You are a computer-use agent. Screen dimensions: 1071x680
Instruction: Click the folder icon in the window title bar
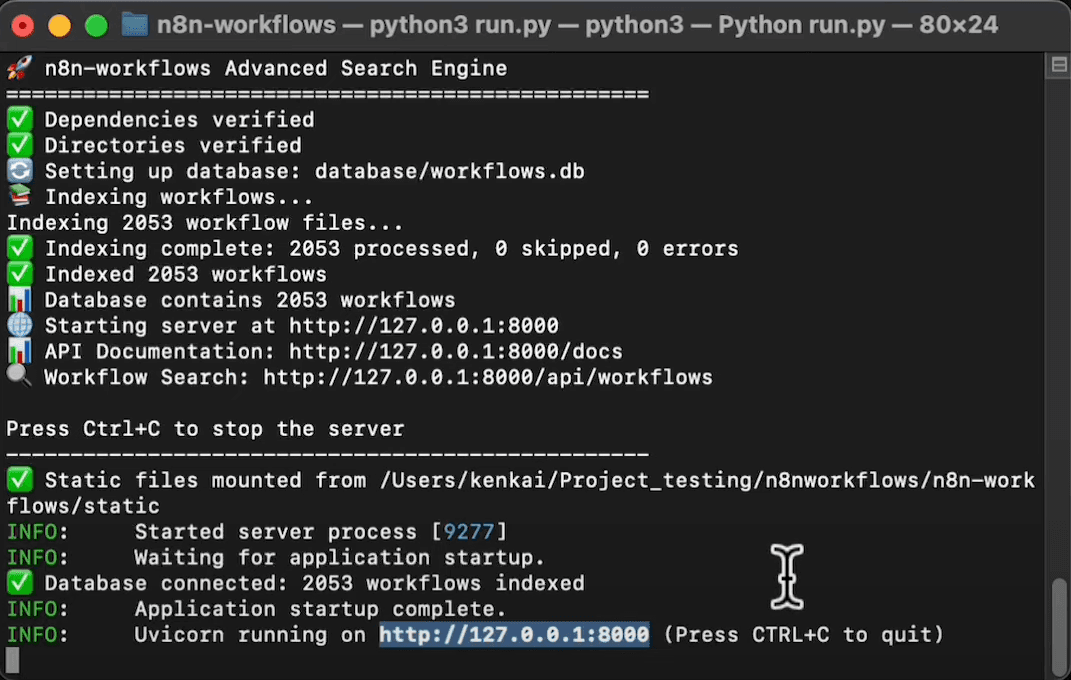tap(135, 25)
